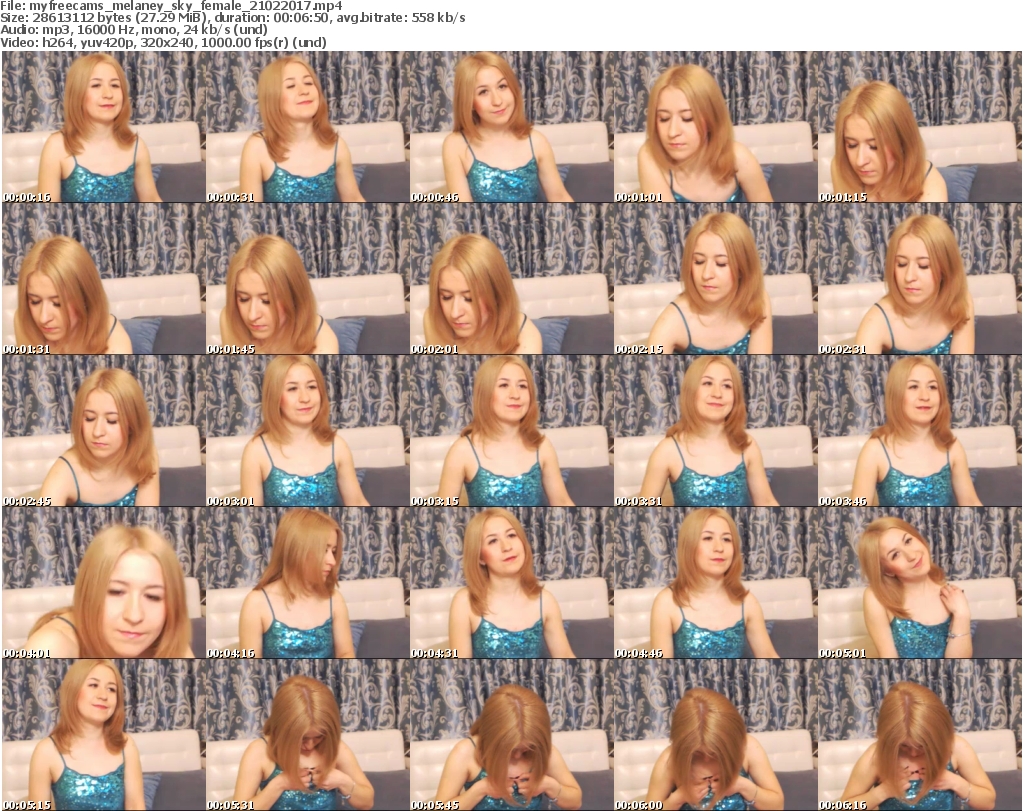Viewport: 1024px width, 811px height.
Task: Select the thumbnail stamped 00:04:16
Action: pyautogui.click(x=308, y=583)
